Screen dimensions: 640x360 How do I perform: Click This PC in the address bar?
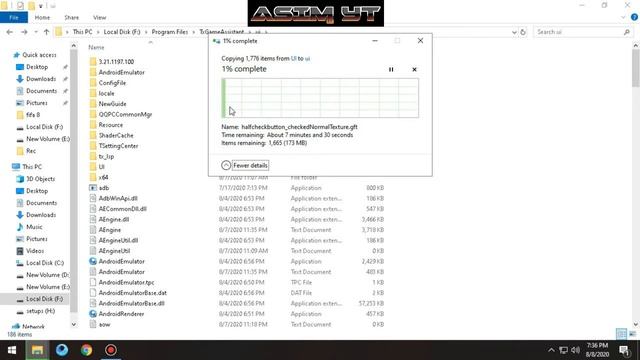[82, 32]
